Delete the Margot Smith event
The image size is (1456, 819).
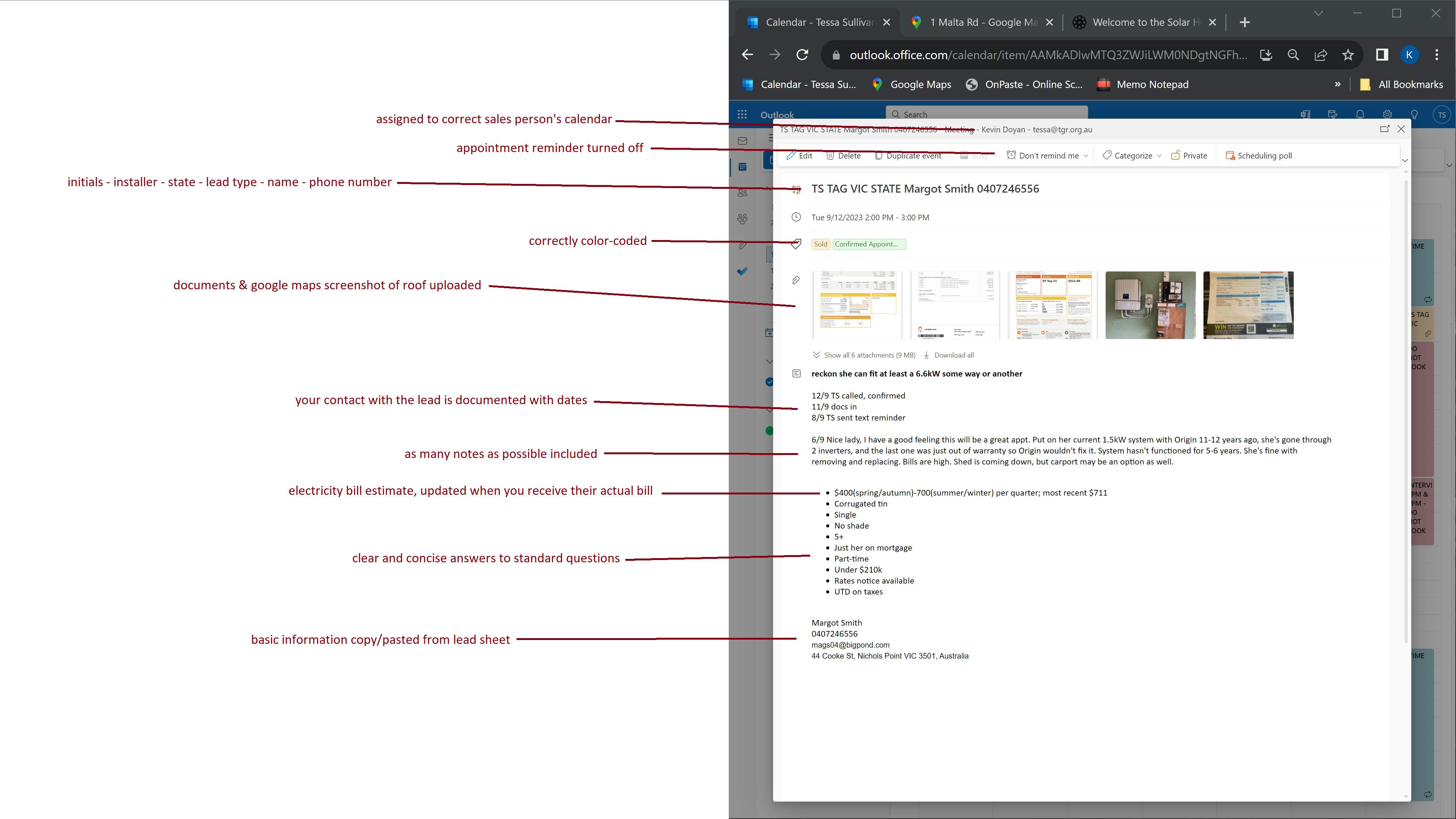click(x=843, y=155)
